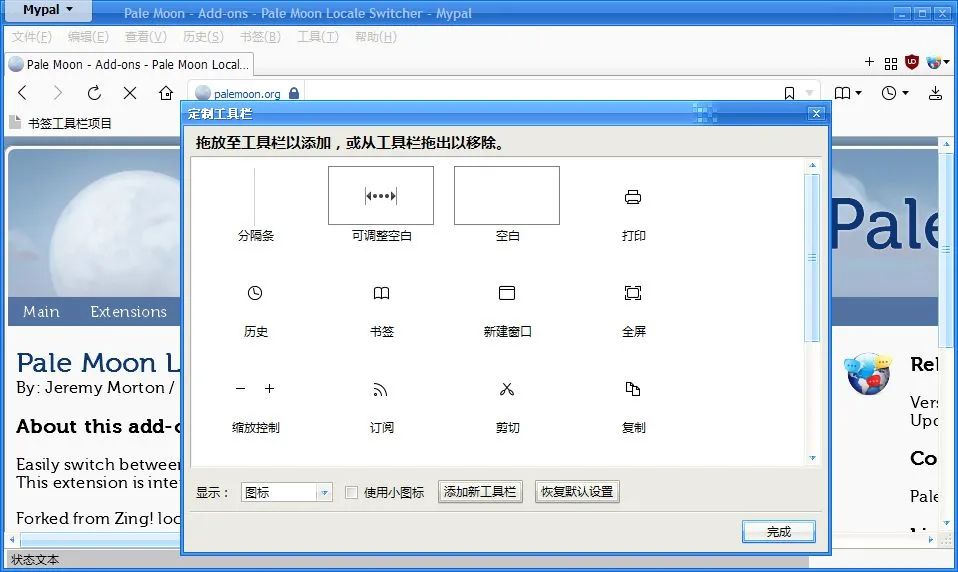Select the Full Screen (全屏) icon
This screenshot has height=572, width=958.
point(633,293)
